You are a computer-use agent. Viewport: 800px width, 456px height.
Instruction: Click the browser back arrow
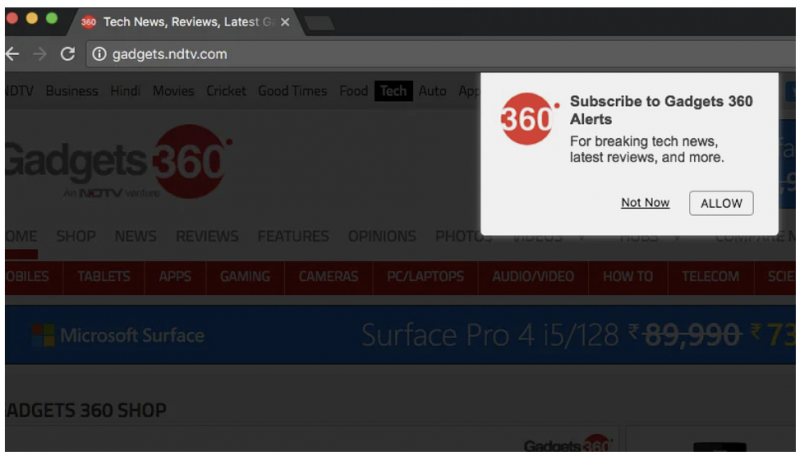[13, 54]
